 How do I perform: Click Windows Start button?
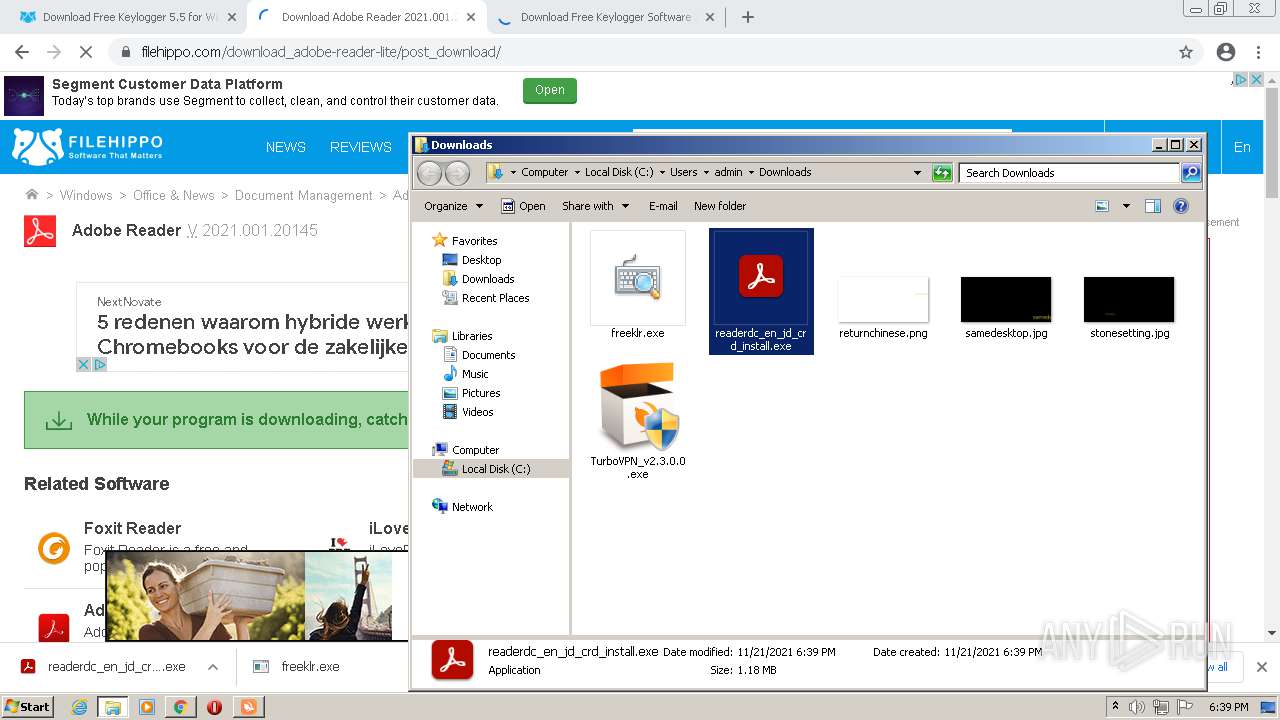[x=27, y=706]
